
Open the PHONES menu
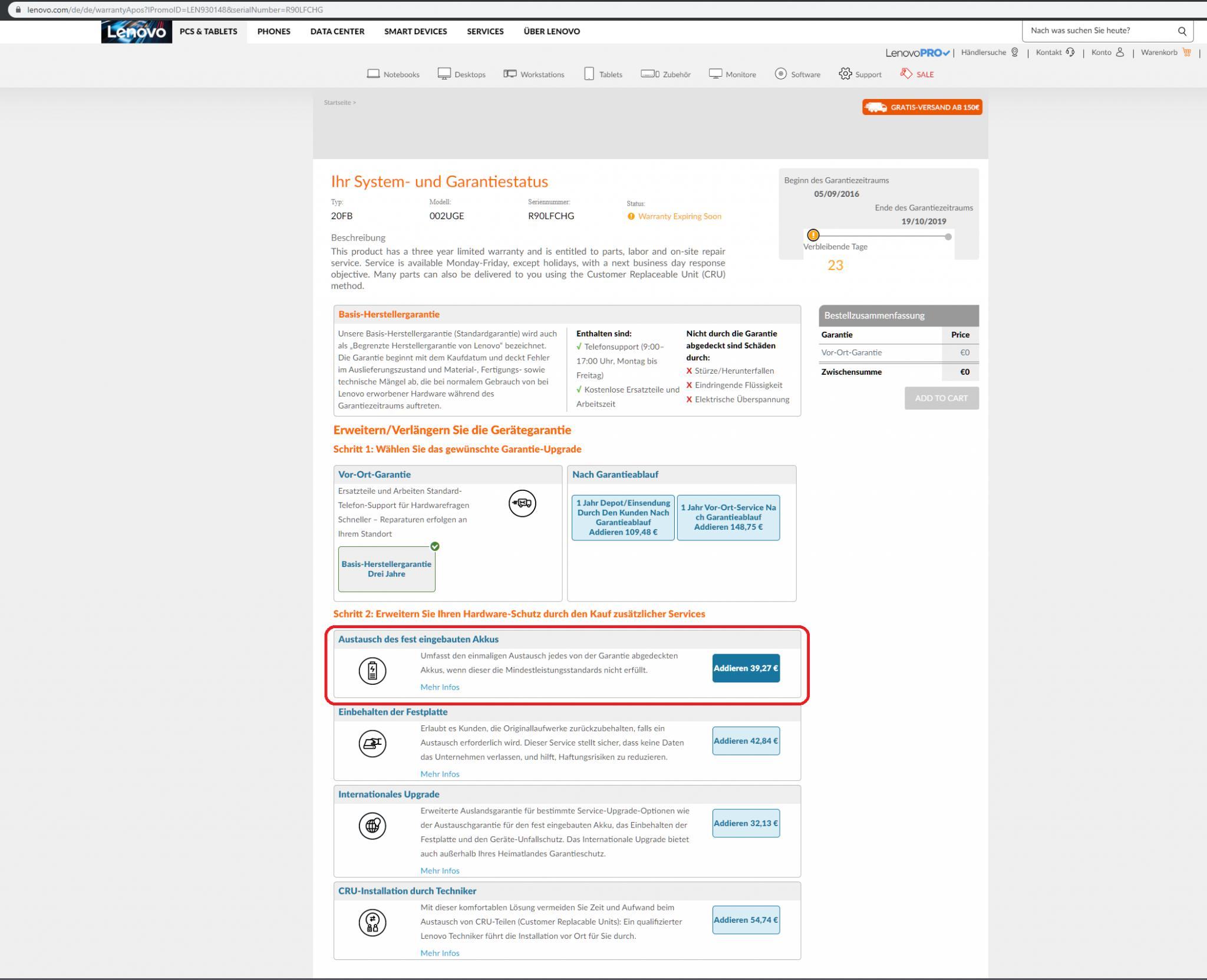pyautogui.click(x=273, y=31)
